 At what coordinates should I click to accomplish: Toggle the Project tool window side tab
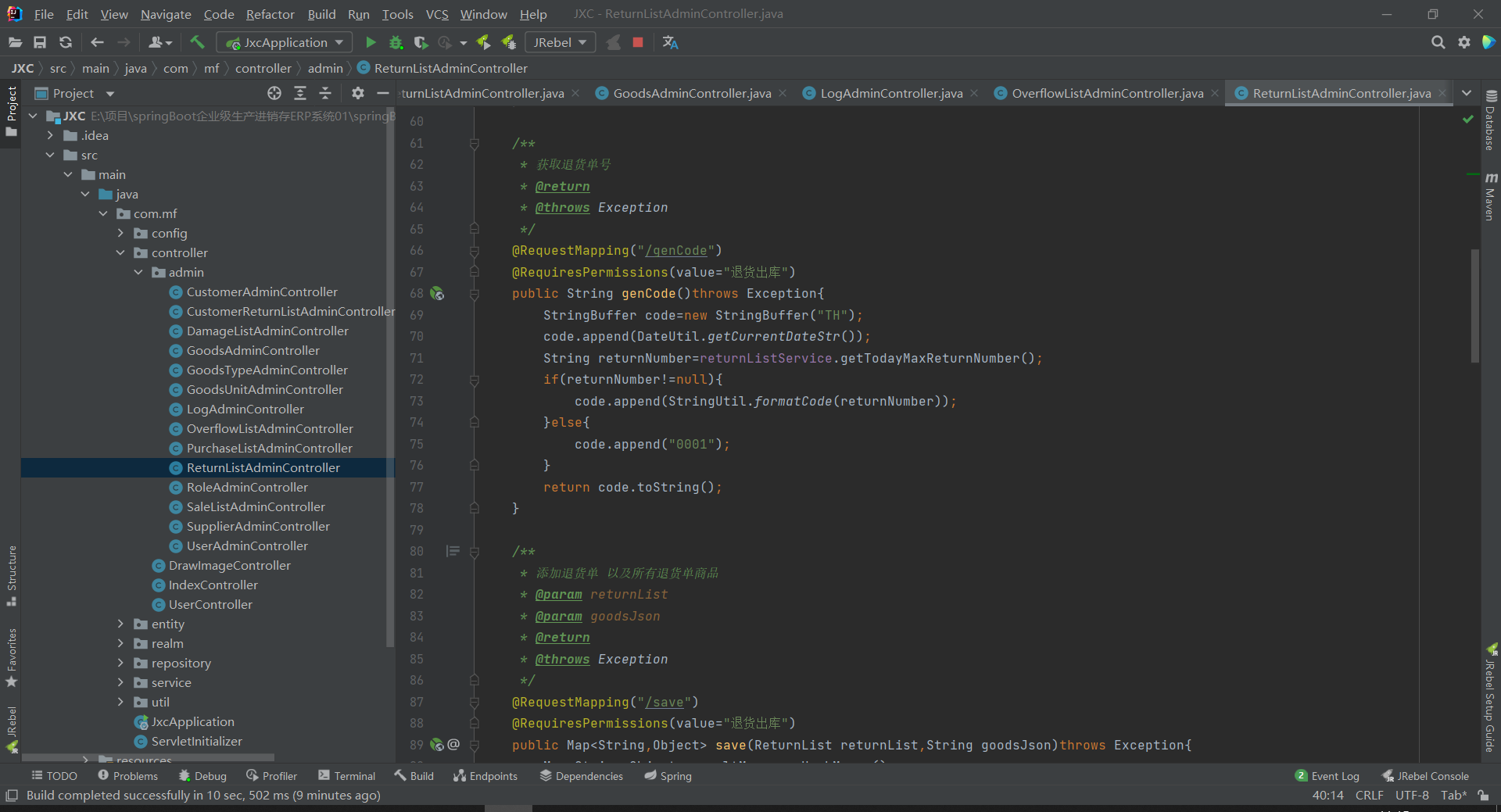point(11,112)
